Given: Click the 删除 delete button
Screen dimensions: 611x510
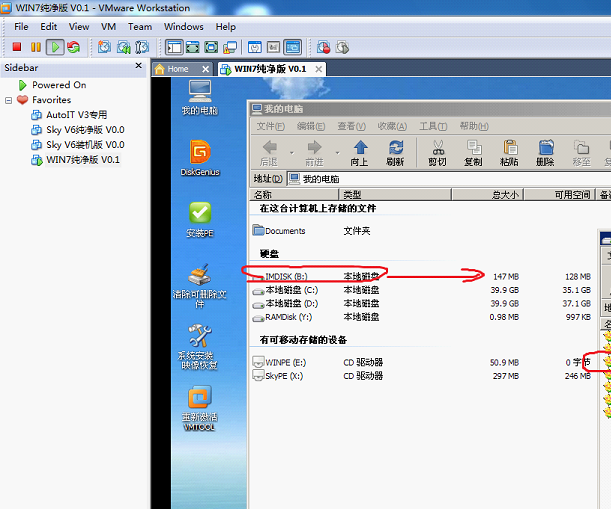Looking at the screenshot, I should click(x=545, y=153).
